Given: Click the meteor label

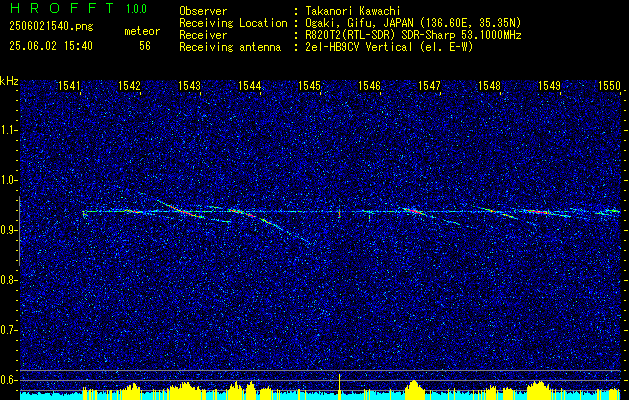Looking at the screenshot, I should point(142,31).
